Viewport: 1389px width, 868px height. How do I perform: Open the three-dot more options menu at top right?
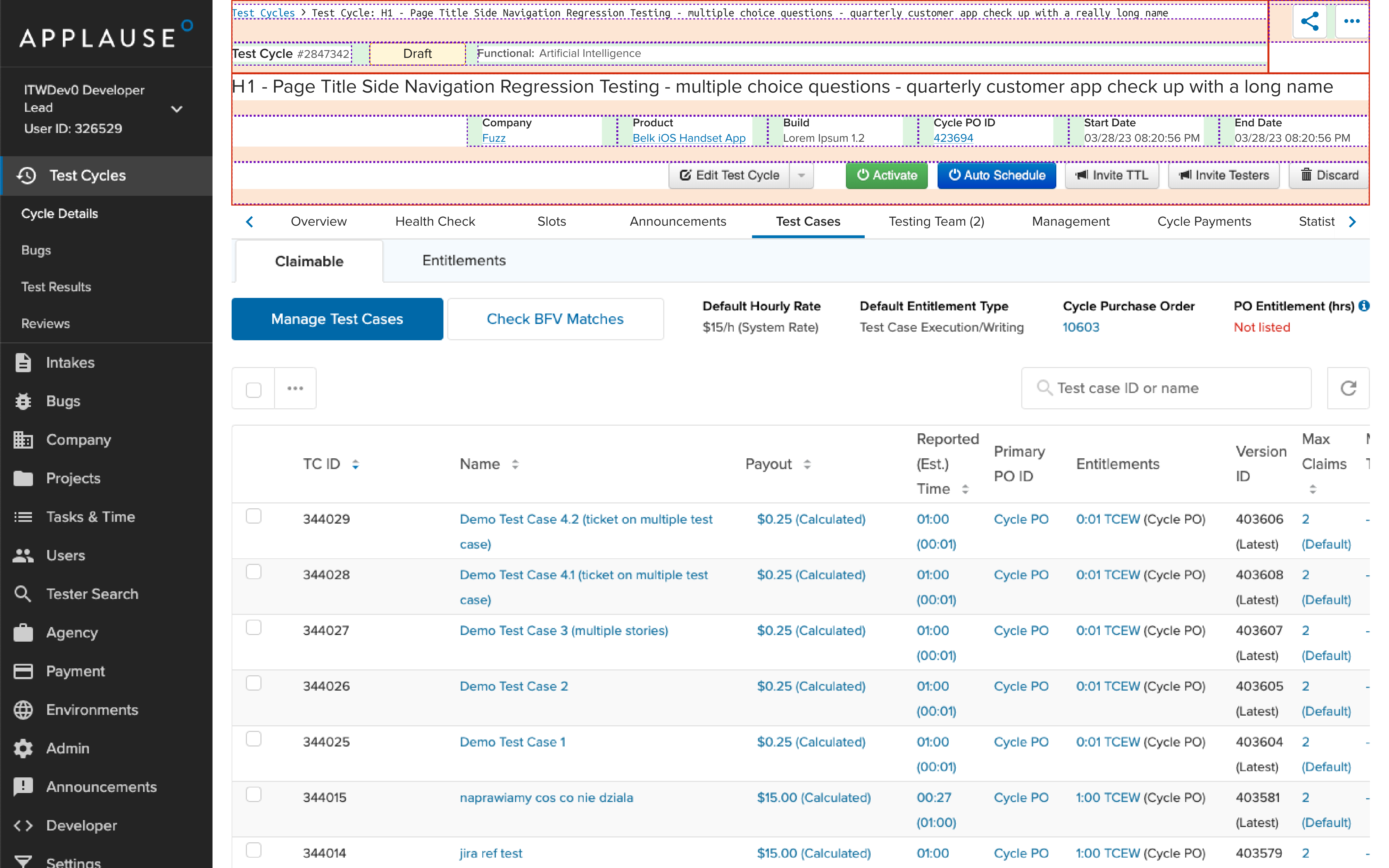[x=1352, y=21]
